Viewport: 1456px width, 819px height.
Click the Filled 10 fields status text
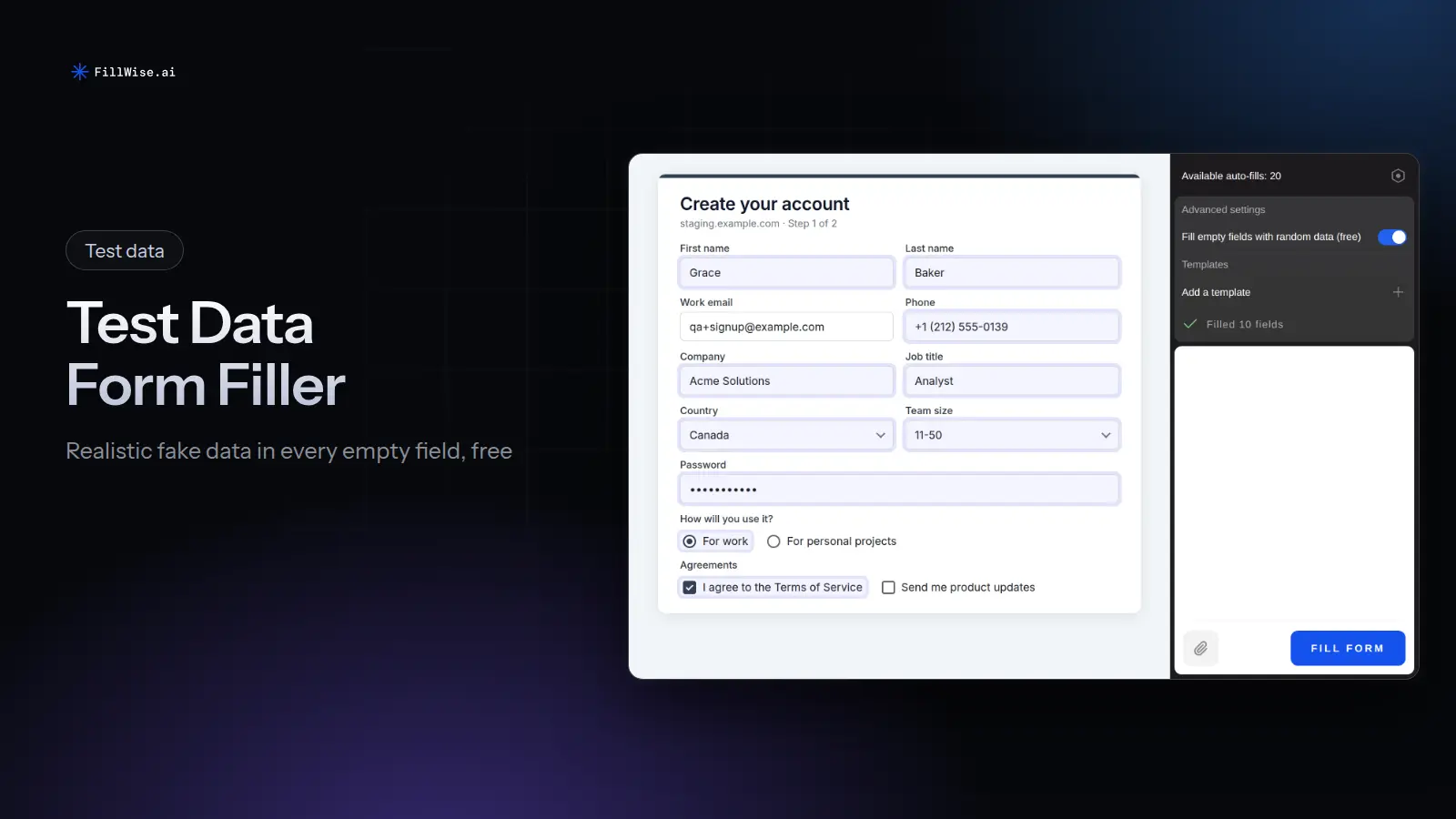[x=1245, y=324]
